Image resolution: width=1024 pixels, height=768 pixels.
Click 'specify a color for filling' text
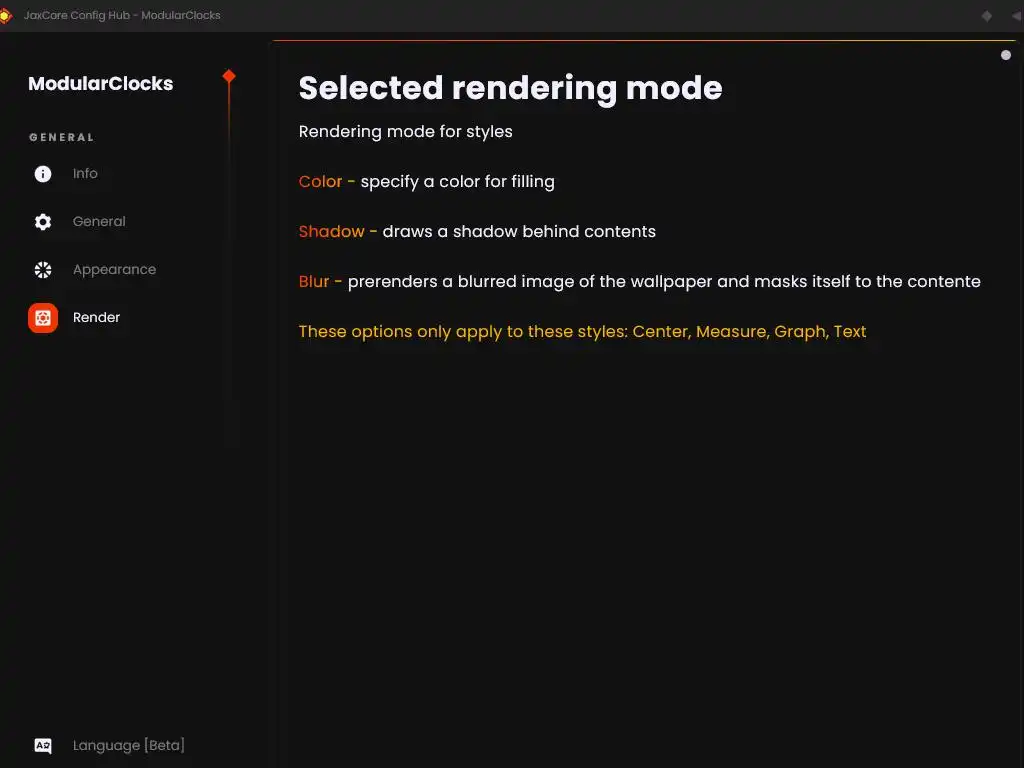[458, 182]
